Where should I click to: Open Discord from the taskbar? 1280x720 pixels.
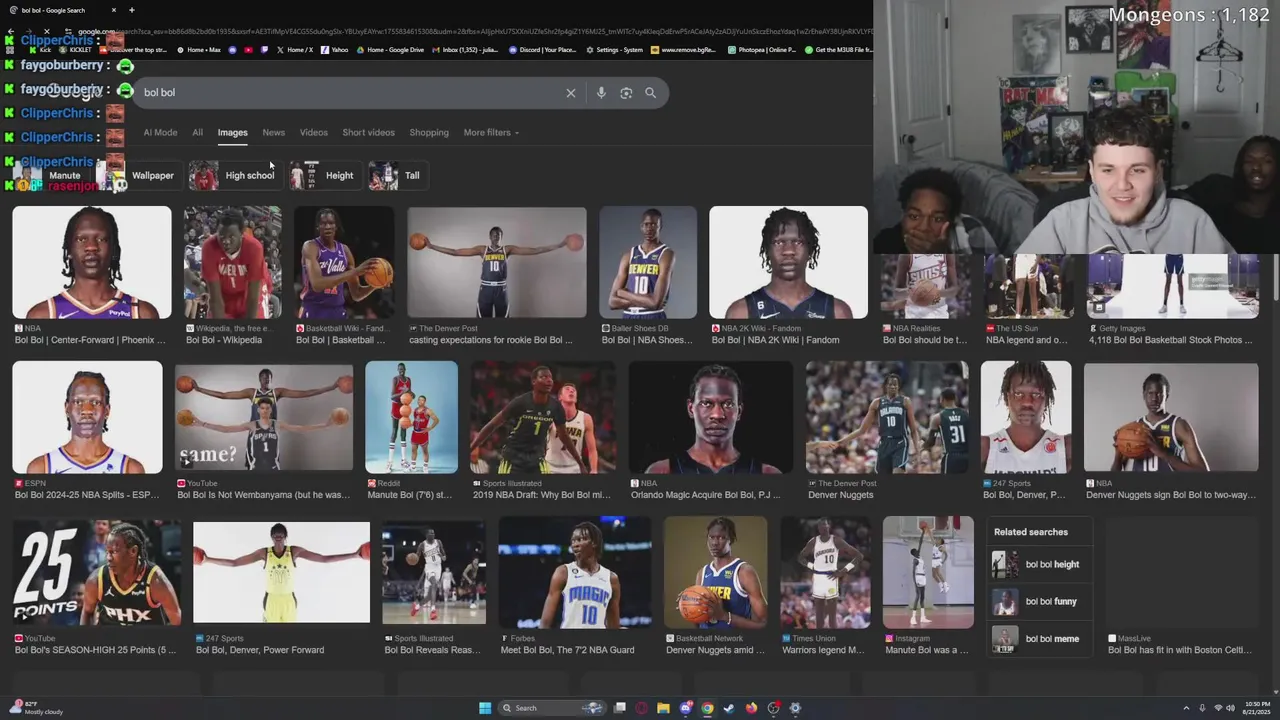685,708
